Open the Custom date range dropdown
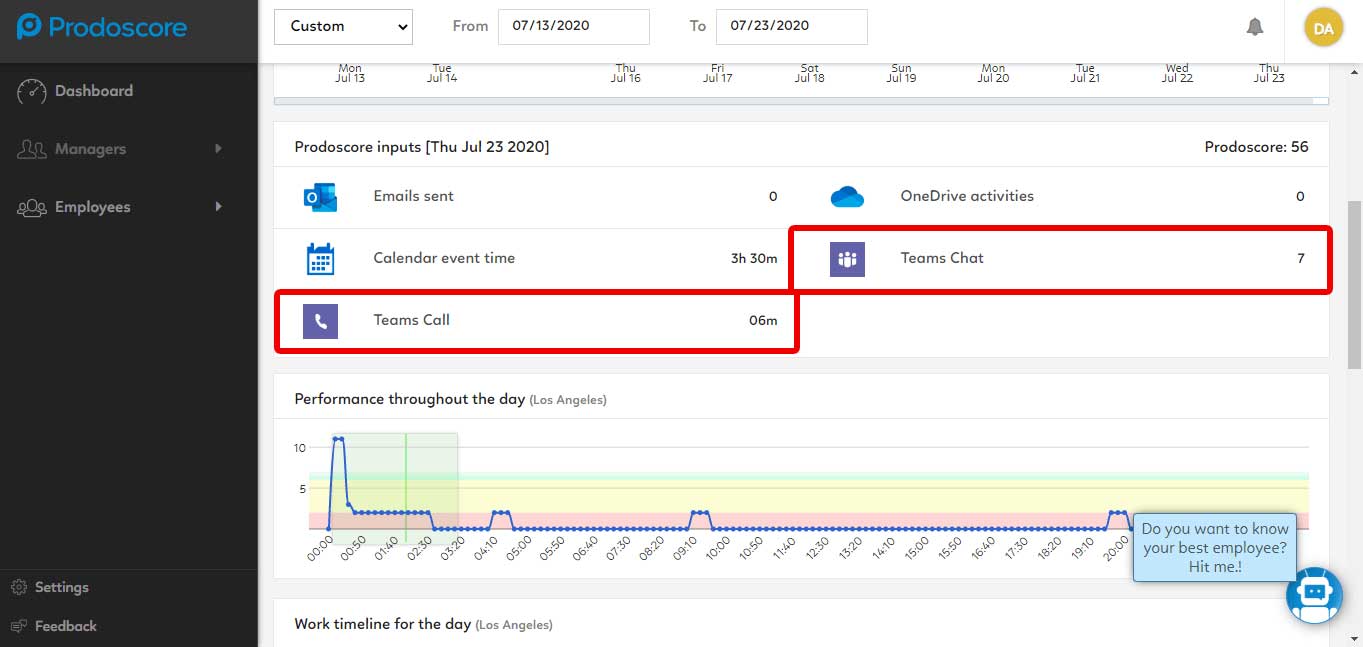Image resolution: width=1363 pixels, height=647 pixels. (343, 26)
